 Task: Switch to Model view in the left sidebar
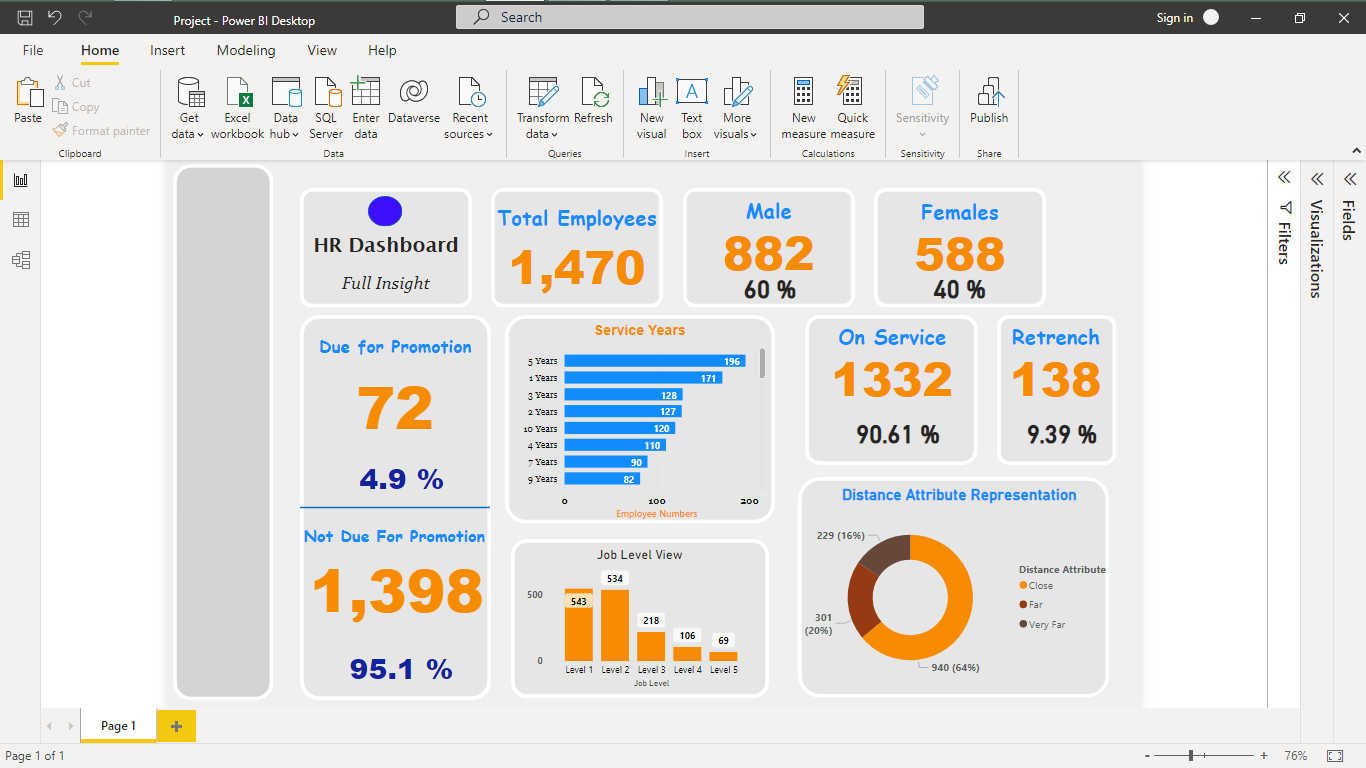click(21, 259)
